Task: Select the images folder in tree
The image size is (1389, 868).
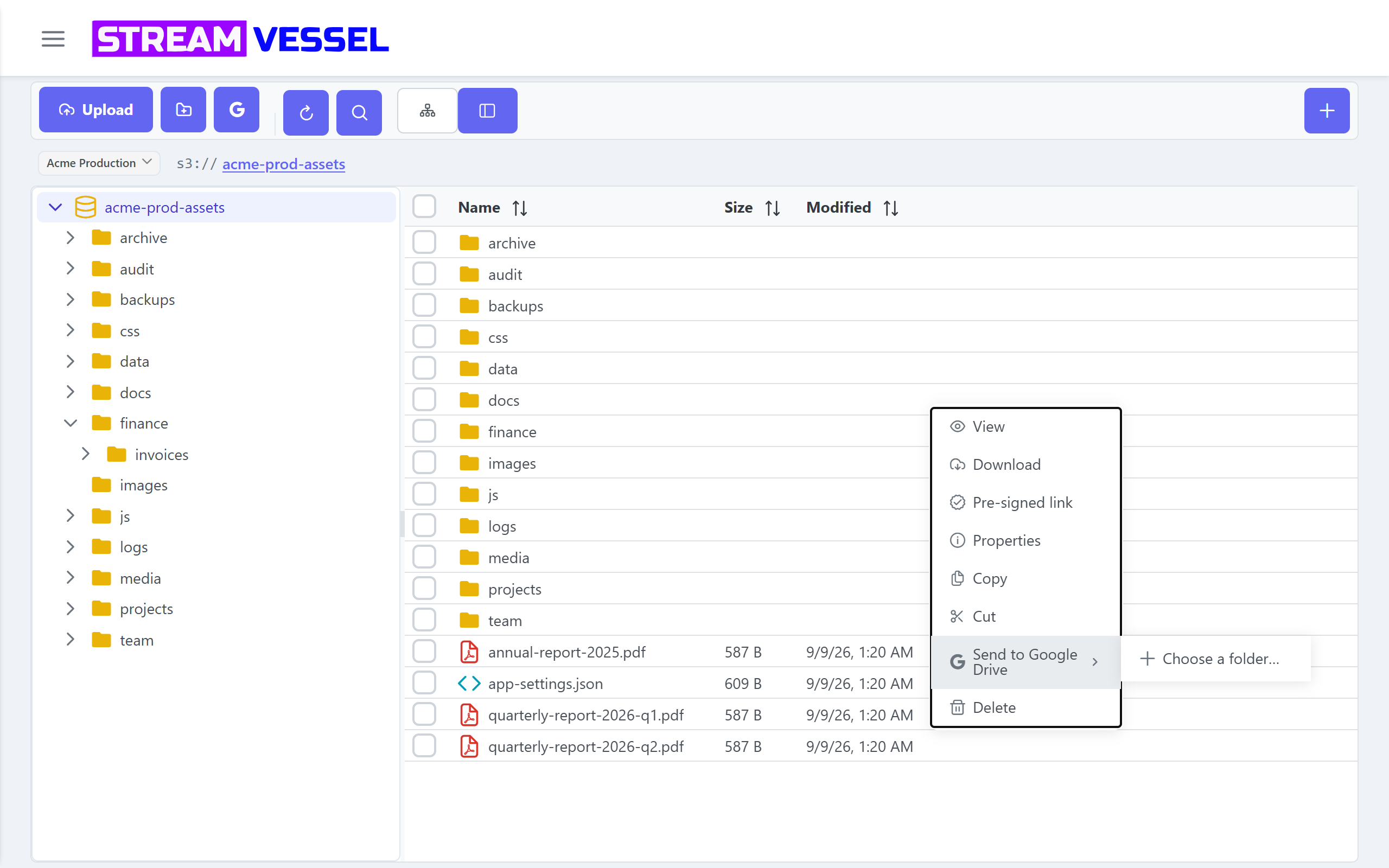Action: [143, 485]
